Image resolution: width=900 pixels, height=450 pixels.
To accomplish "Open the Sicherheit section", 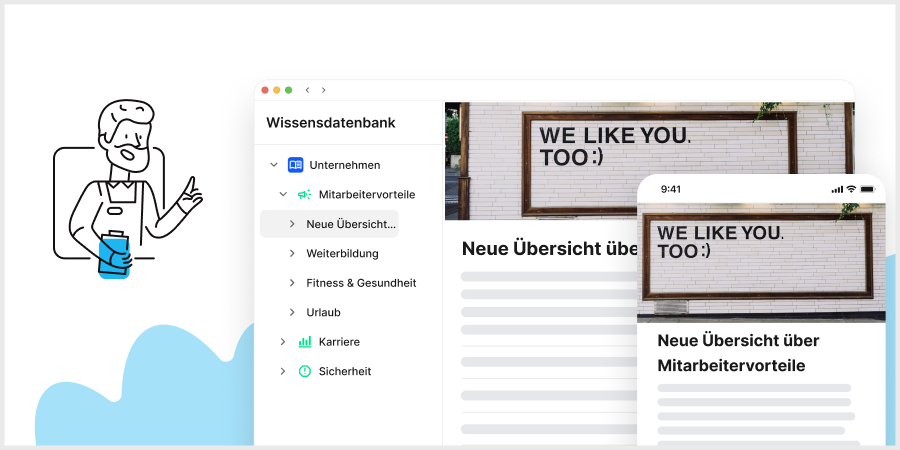I will coord(345,371).
